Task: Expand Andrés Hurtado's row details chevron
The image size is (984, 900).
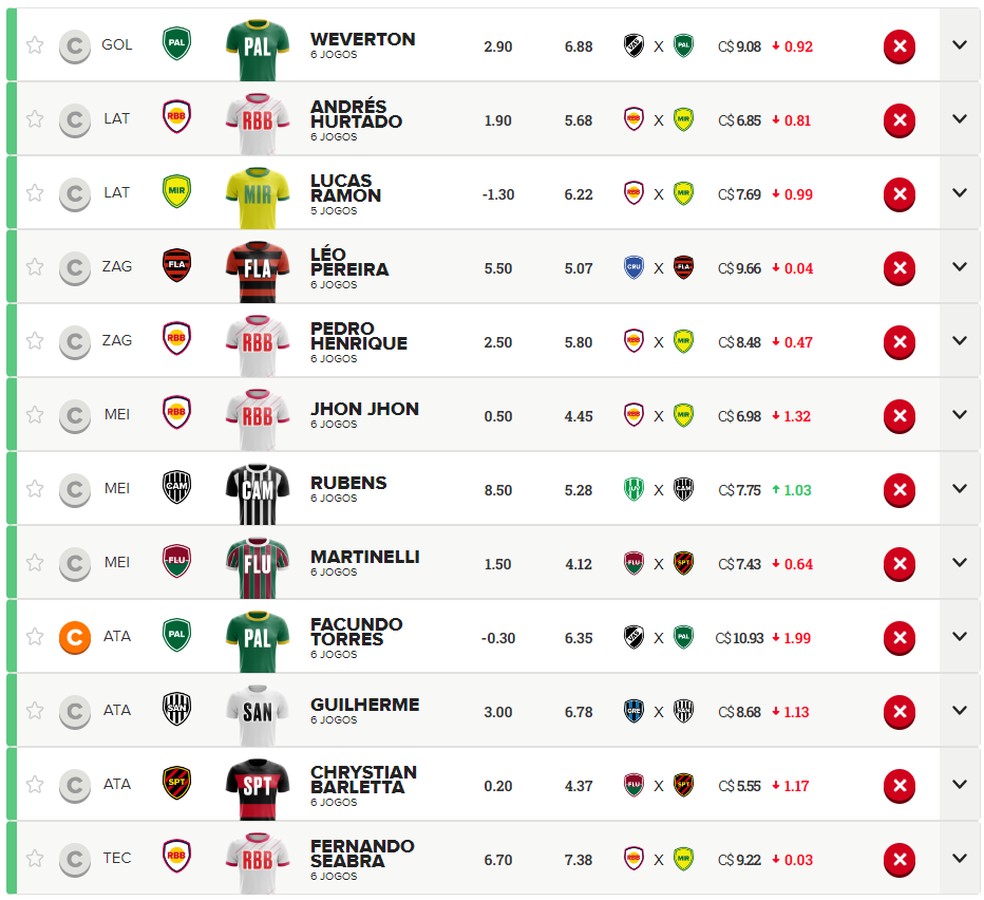Action: (x=959, y=119)
